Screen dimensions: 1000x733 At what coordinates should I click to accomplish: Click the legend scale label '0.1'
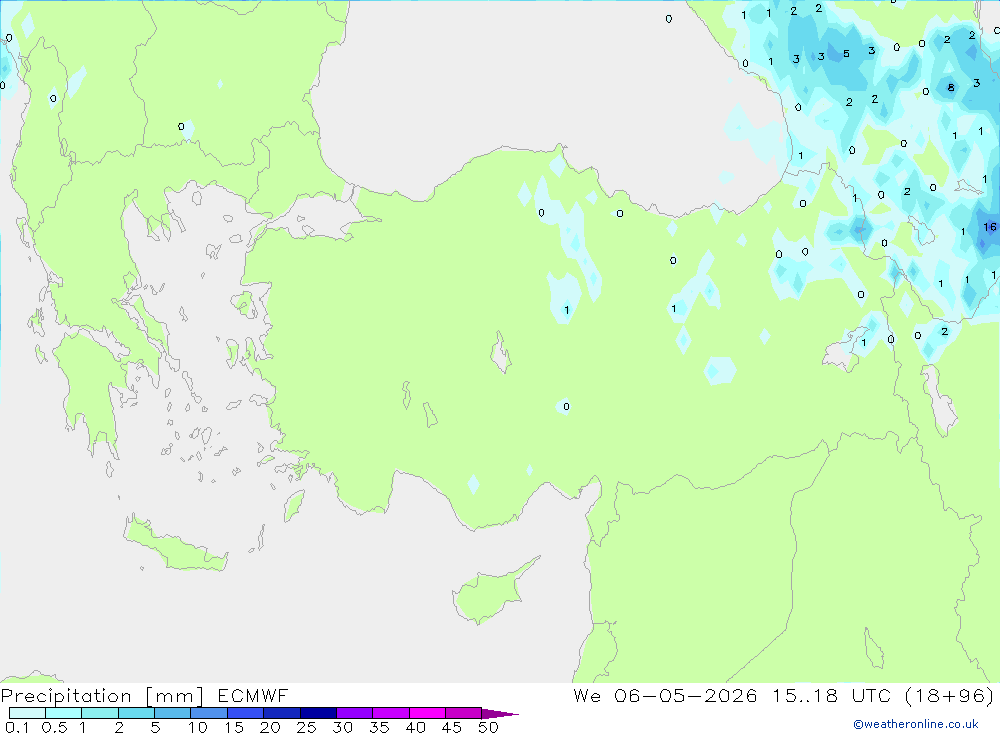point(17,727)
